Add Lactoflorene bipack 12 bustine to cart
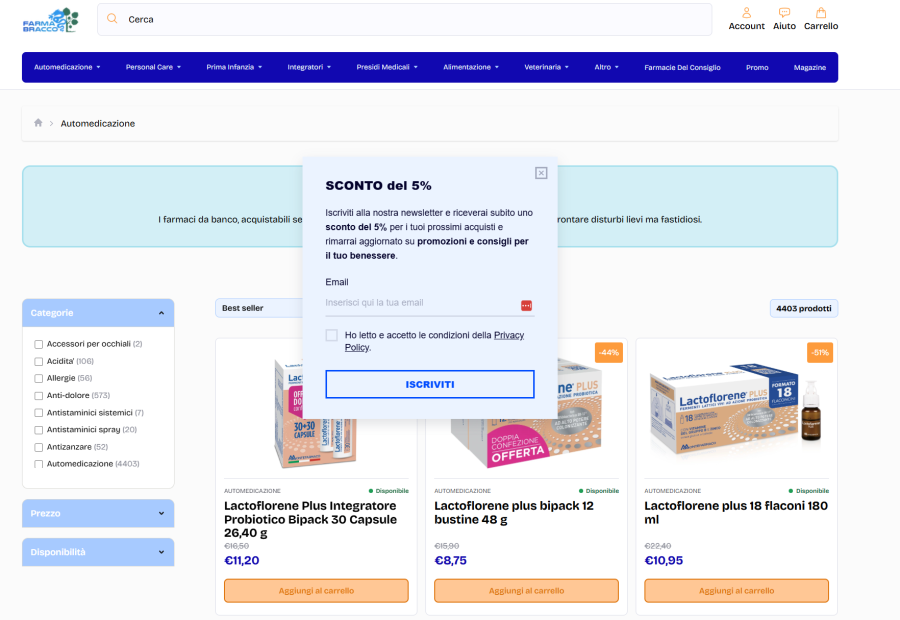 point(526,591)
